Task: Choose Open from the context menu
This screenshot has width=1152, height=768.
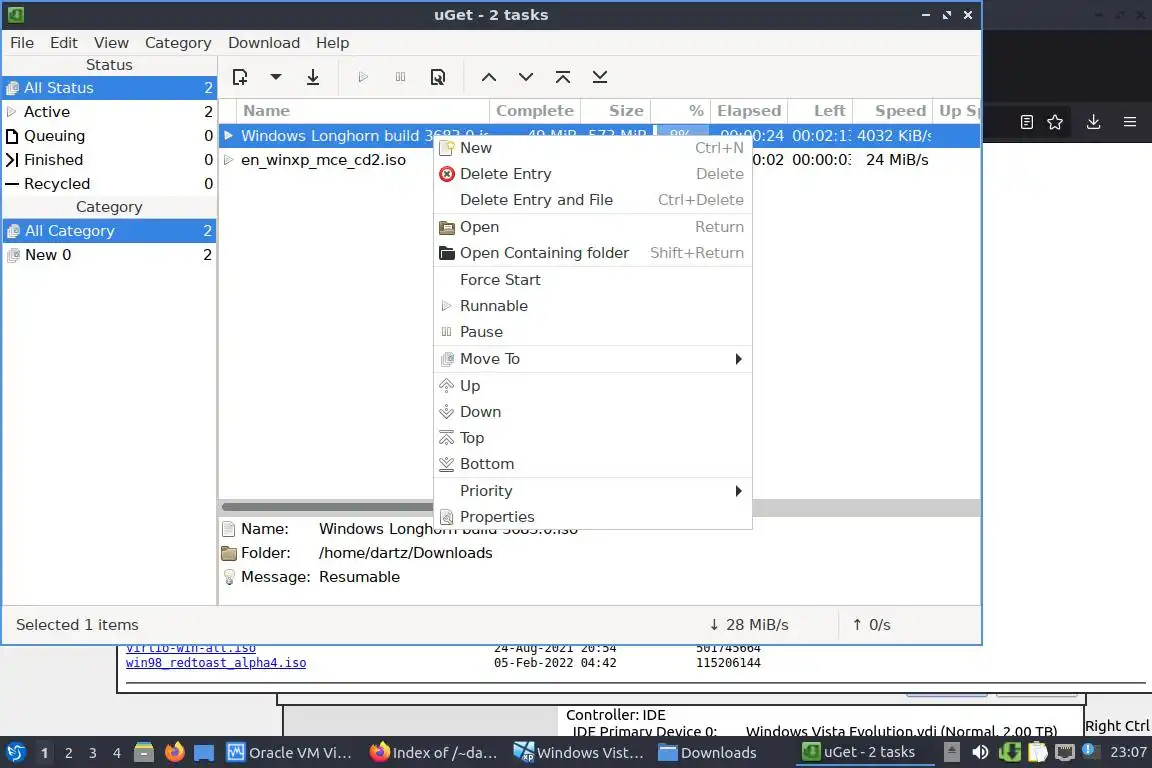Action: tap(593, 227)
